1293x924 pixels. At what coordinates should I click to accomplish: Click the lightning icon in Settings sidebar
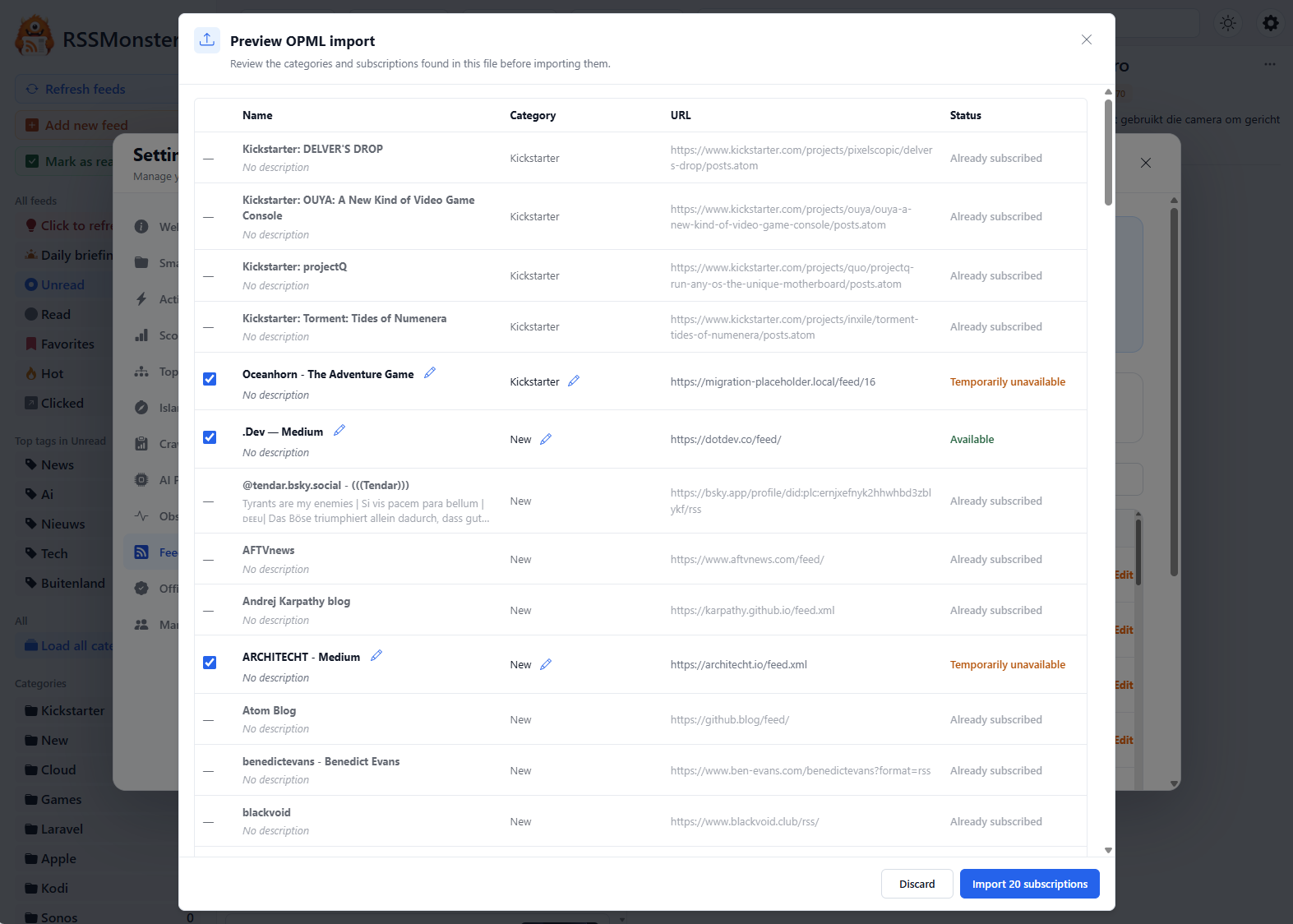tap(141, 298)
